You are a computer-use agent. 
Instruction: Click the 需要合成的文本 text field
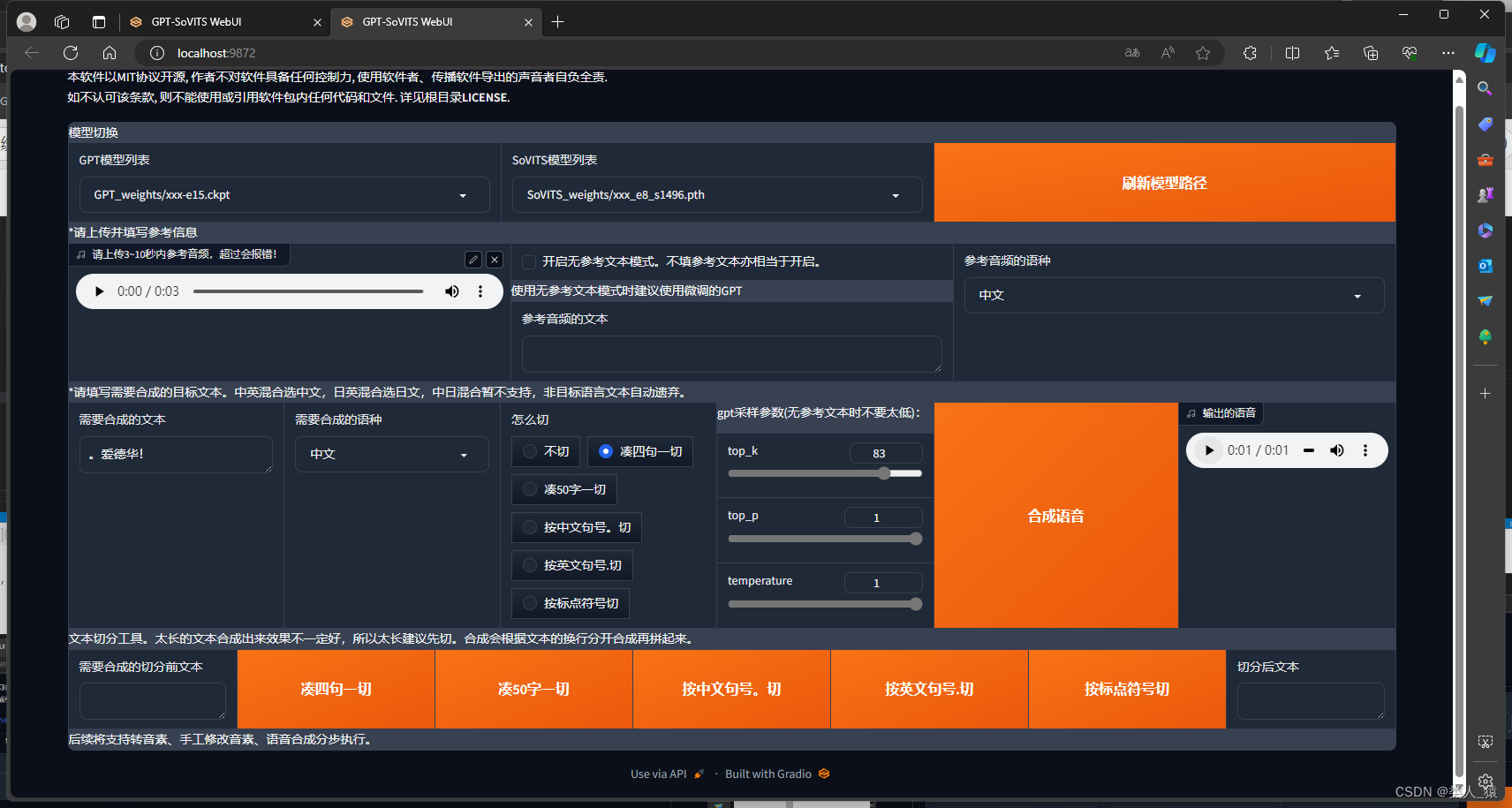pos(176,455)
